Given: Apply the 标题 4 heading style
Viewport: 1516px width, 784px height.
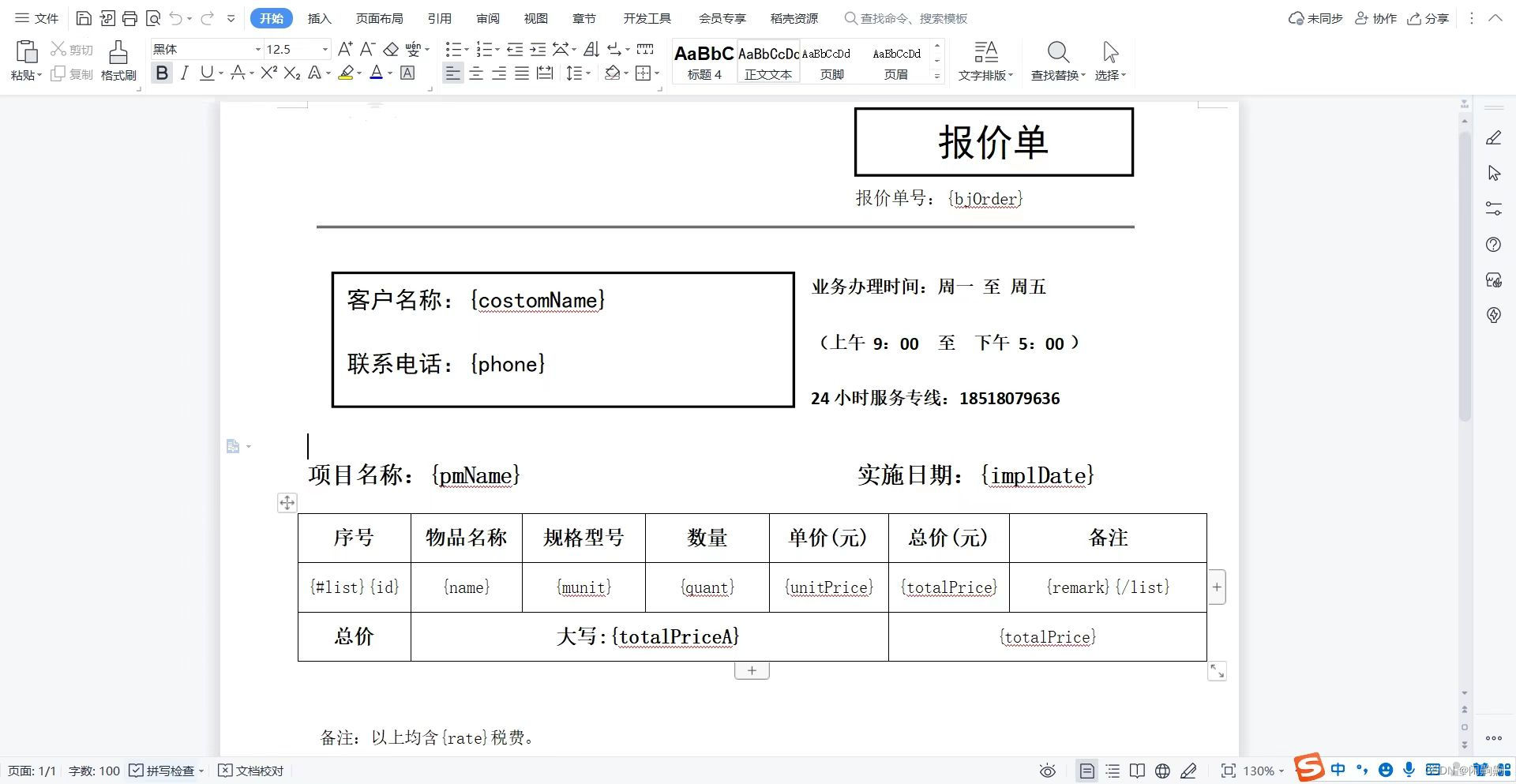Looking at the screenshot, I should tap(704, 62).
